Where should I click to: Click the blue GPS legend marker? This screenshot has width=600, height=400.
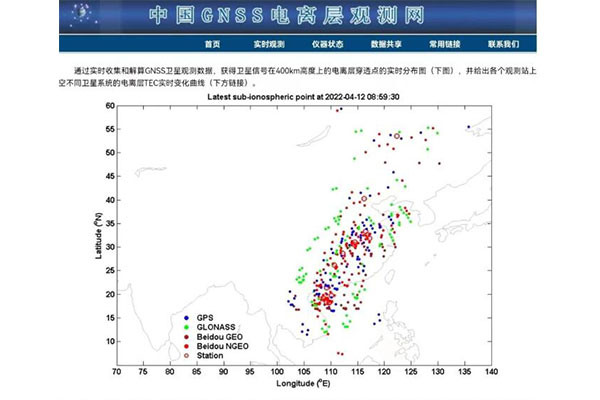click(x=186, y=317)
